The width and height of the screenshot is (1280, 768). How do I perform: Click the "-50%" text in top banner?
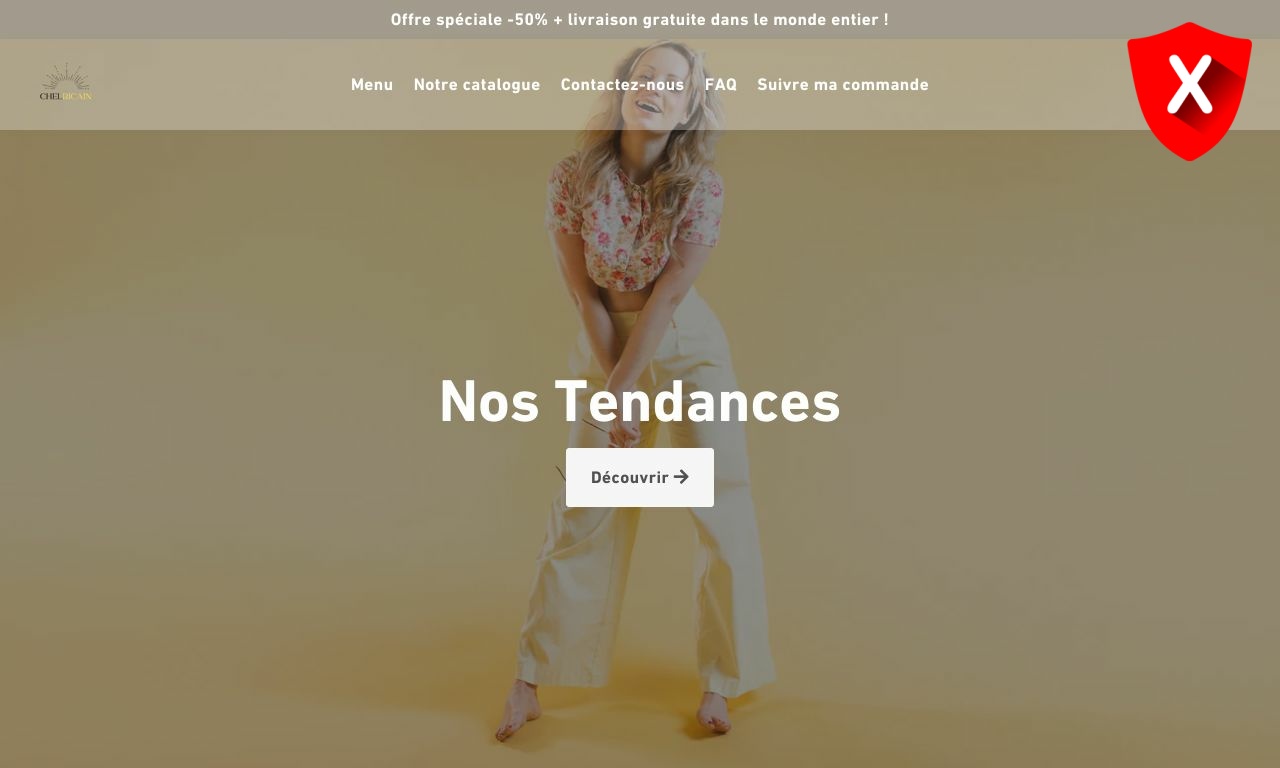(528, 19)
